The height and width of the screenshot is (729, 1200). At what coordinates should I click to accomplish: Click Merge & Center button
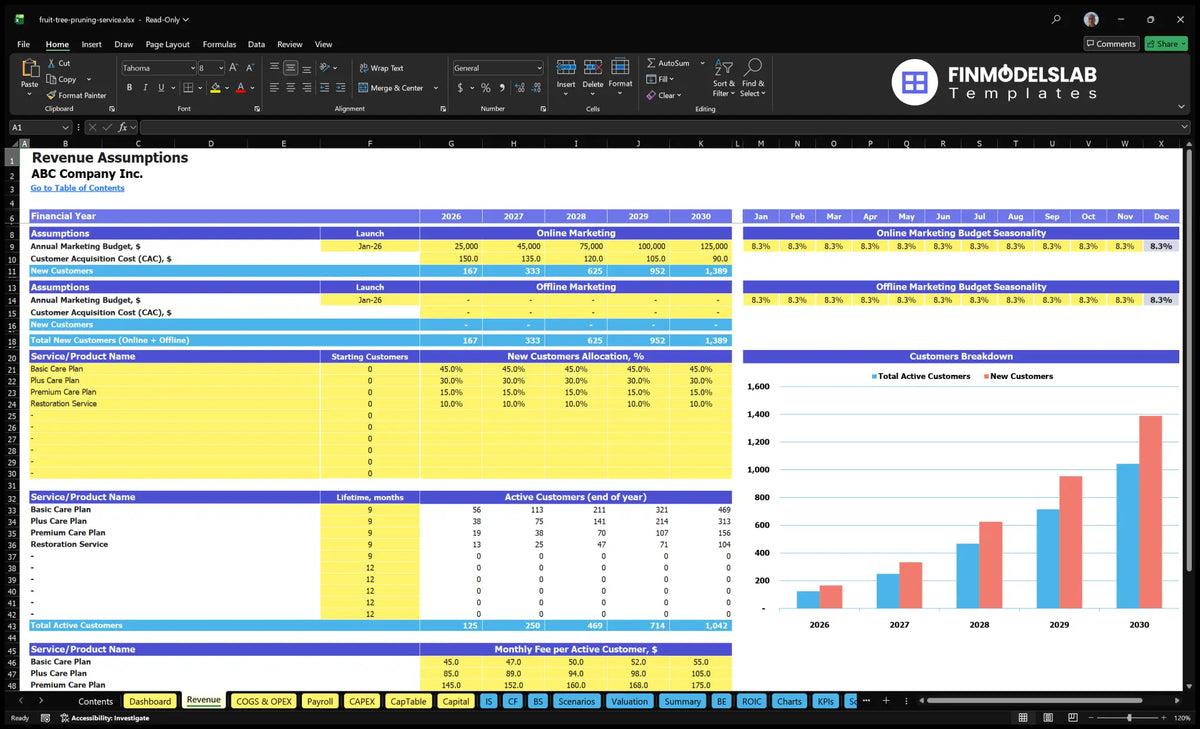tap(391, 88)
